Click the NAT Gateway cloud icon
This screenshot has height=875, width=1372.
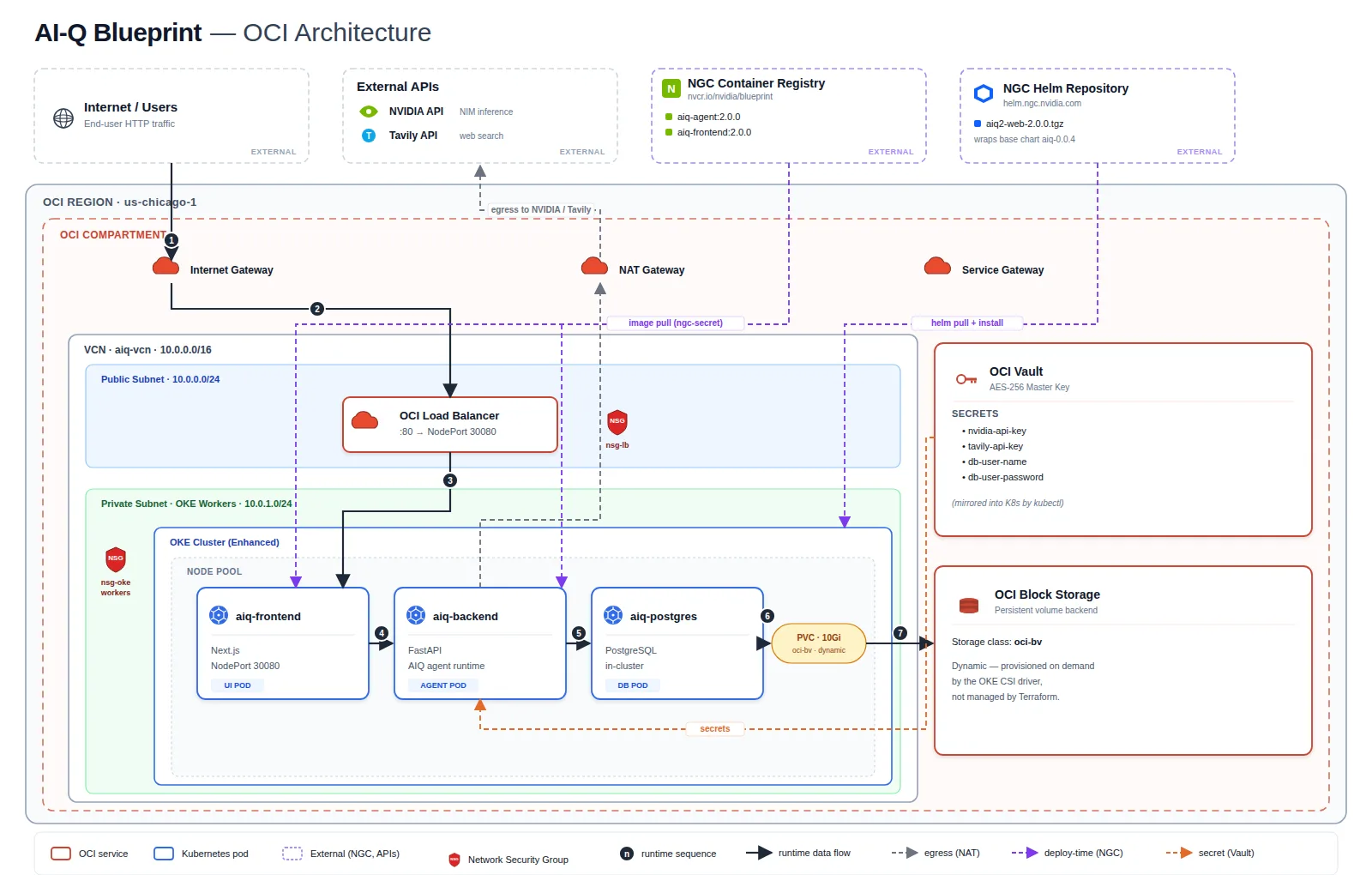pyautogui.click(x=594, y=266)
